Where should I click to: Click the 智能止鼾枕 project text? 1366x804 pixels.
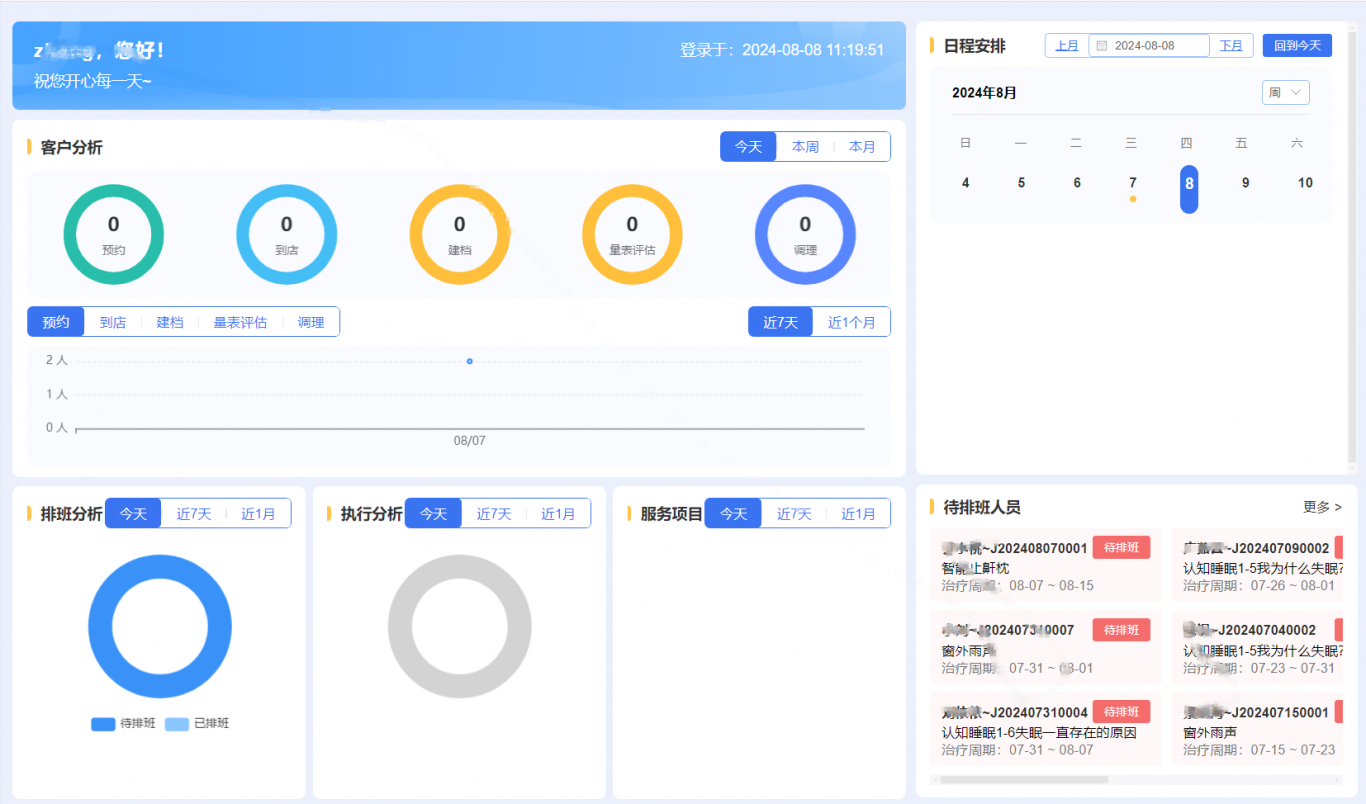coord(975,568)
